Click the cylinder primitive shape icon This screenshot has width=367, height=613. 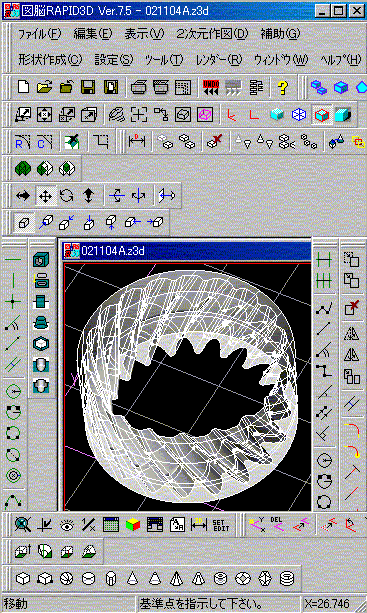(89, 578)
